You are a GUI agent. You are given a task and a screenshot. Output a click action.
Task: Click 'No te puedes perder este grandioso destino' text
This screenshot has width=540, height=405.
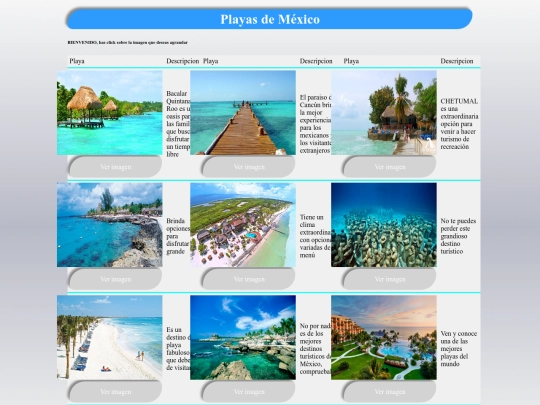(458, 236)
